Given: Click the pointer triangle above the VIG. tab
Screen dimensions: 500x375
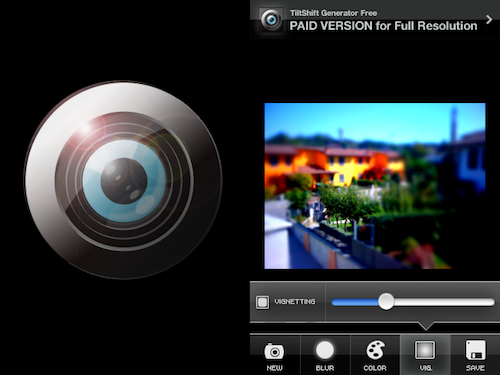Looking at the screenshot, I should [426, 326].
